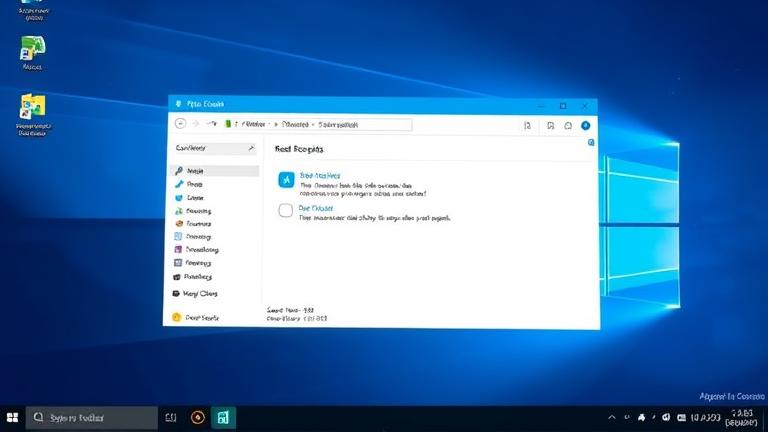Click the taskbar search box
This screenshot has height=432, width=768.
click(92, 418)
